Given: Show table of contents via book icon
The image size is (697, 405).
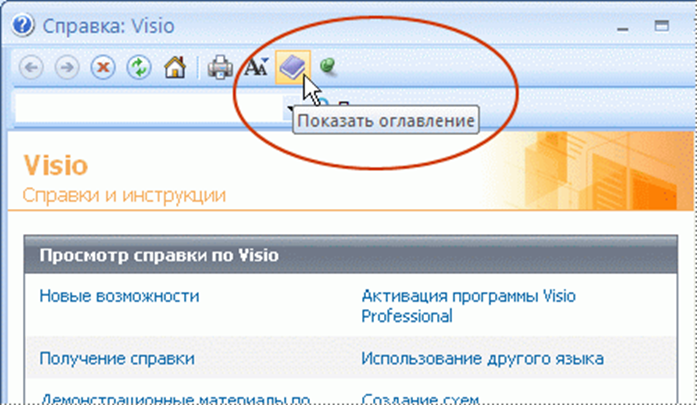Looking at the screenshot, I should point(292,67).
